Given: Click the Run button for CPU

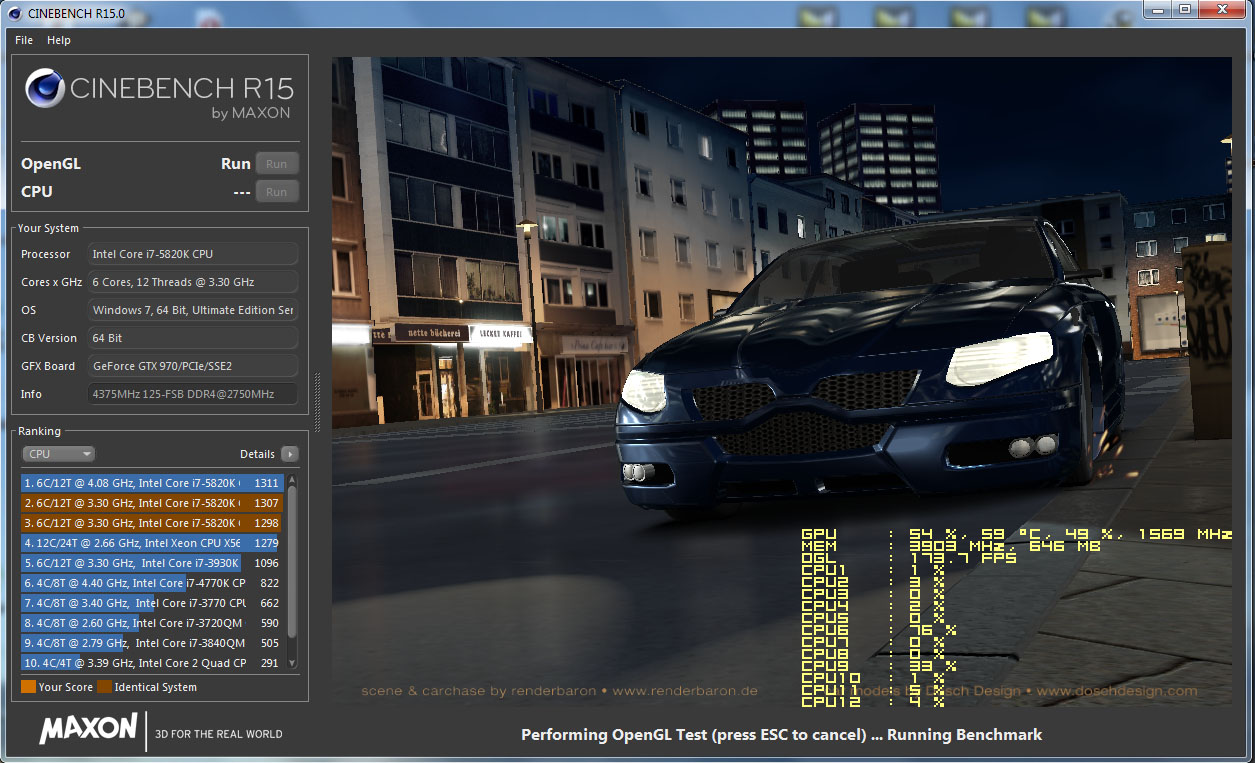Looking at the screenshot, I should tap(277, 192).
